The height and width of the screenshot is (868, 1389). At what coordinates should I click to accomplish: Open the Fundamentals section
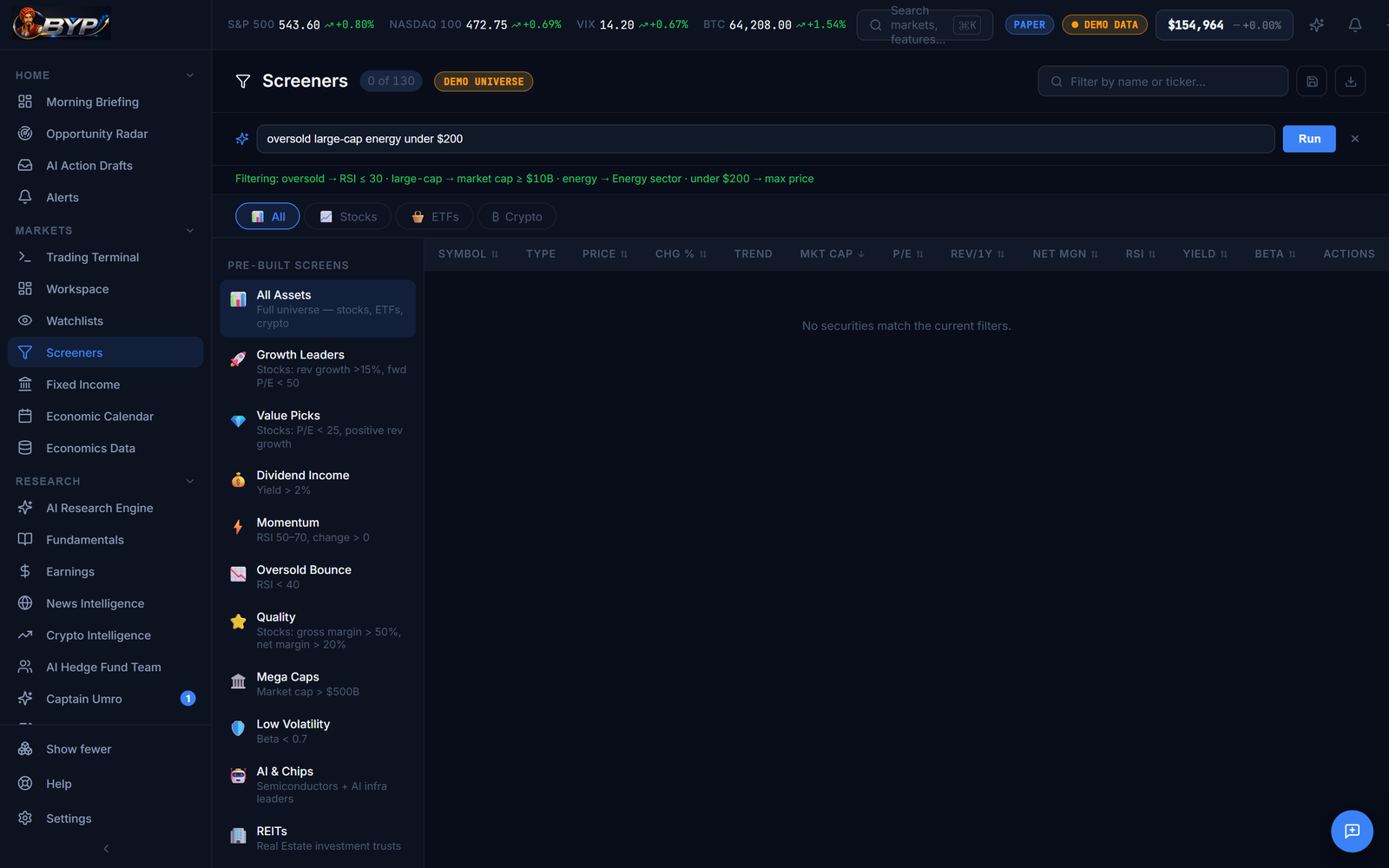105,540
